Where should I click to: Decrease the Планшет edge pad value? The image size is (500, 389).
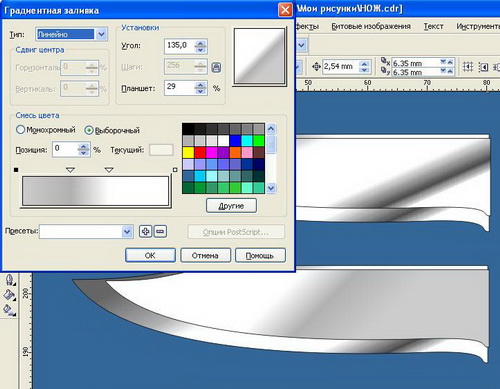200,91
